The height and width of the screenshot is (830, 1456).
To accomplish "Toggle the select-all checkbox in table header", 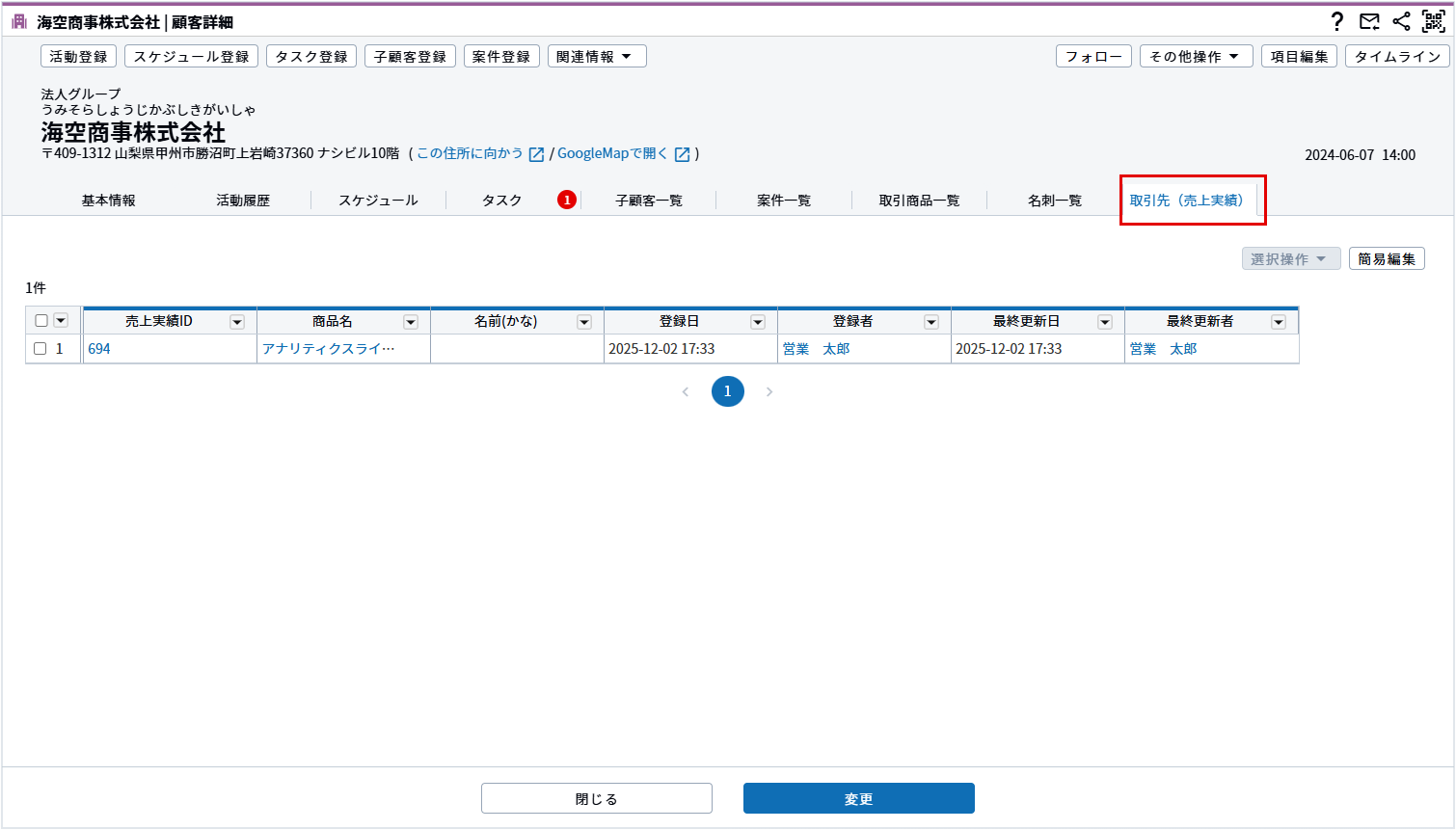I will coord(41,321).
